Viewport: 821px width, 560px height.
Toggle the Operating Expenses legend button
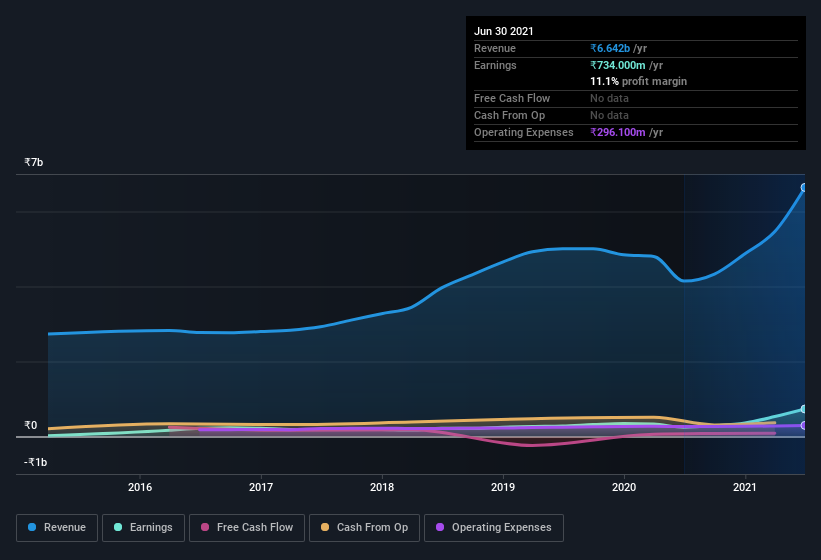click(493, 528)
